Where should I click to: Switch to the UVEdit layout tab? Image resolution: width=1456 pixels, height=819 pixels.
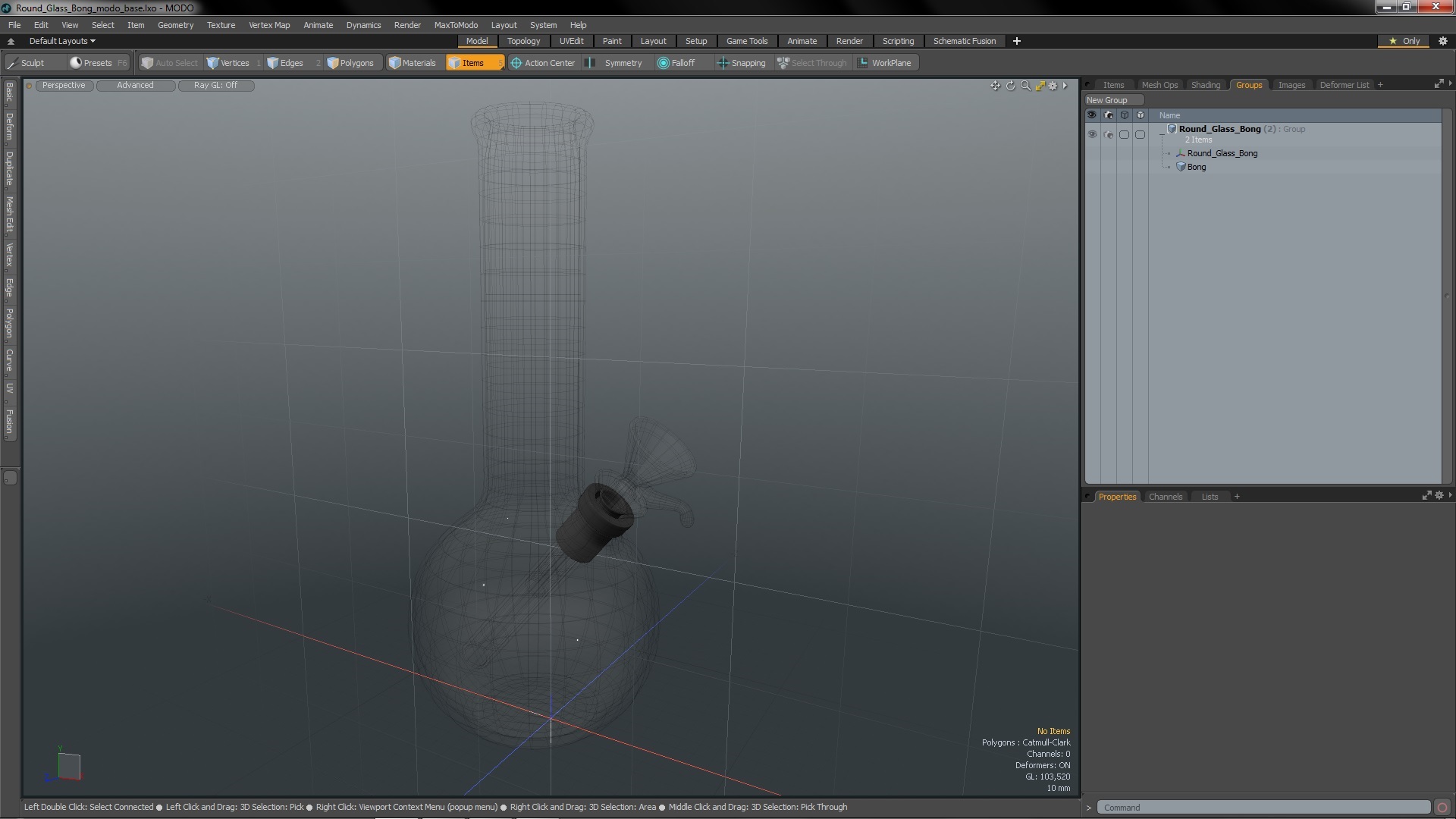click(x=571, y=41)
